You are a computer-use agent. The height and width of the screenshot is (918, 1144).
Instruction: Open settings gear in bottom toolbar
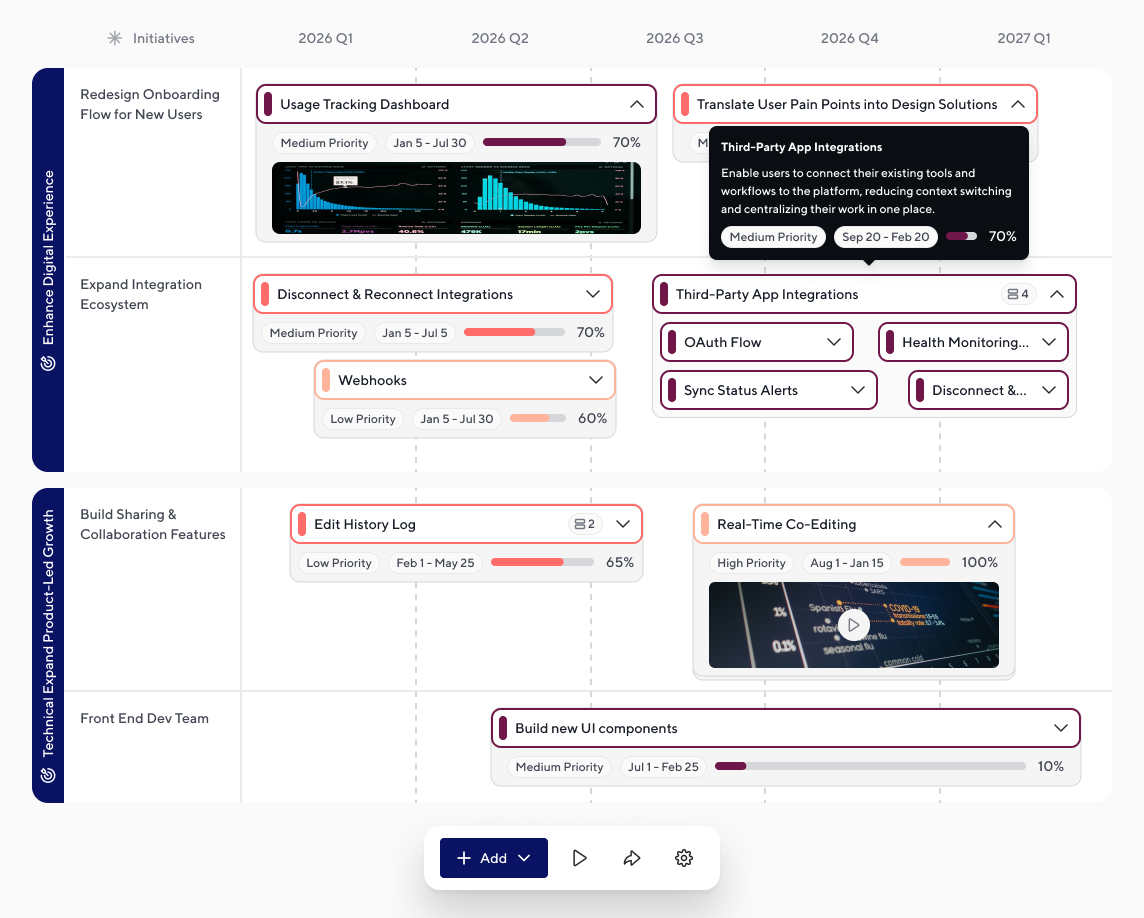(x=684, y=858)
